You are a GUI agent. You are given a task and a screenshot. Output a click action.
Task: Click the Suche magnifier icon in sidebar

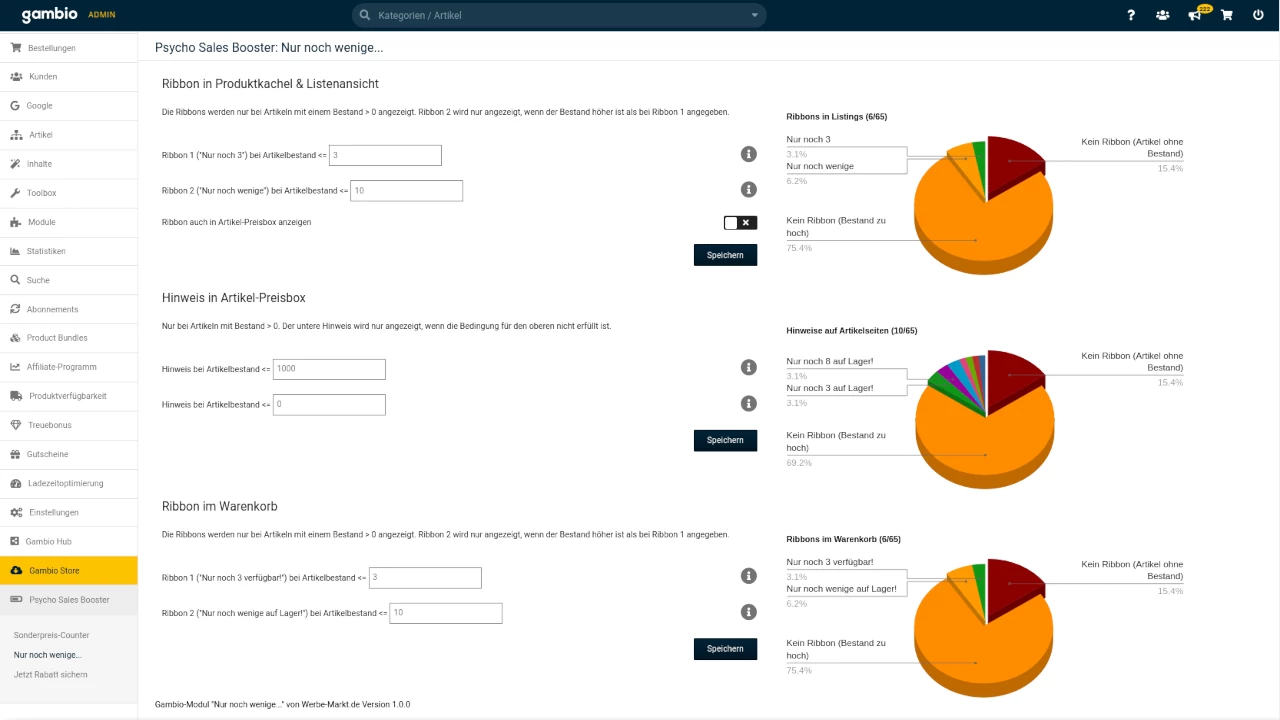click(16, 280)
